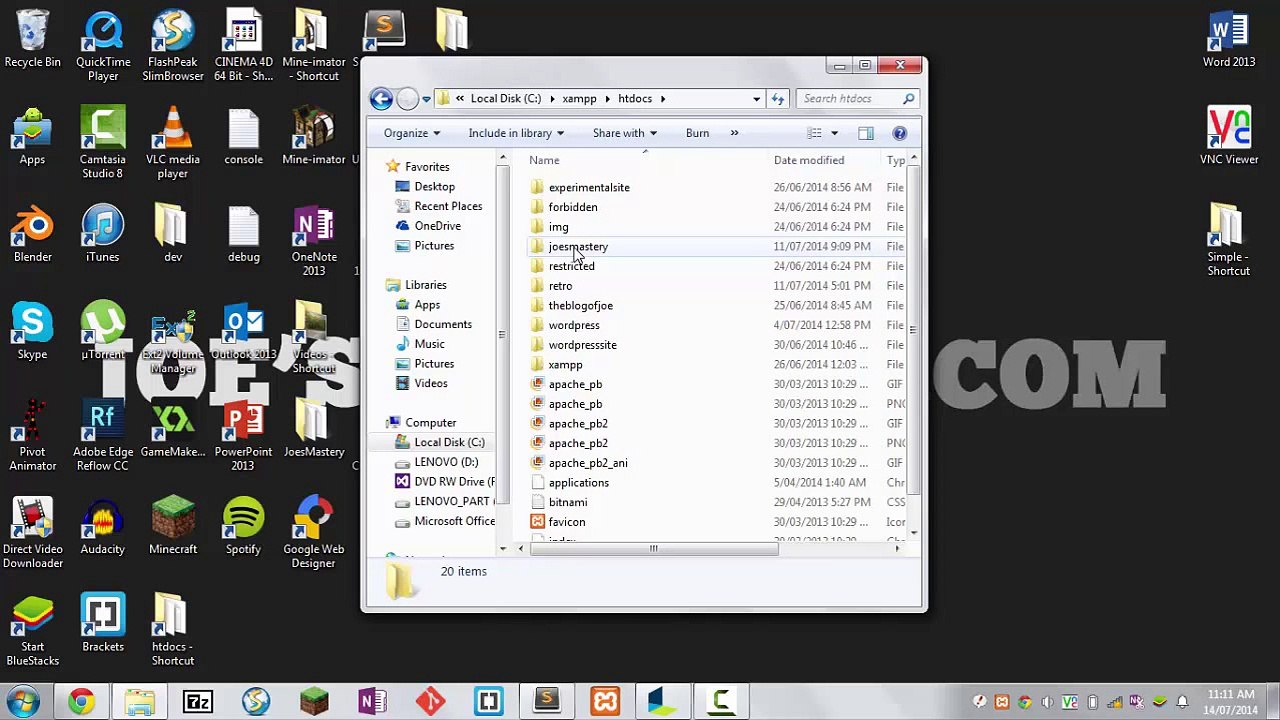The height and width of the screenshot is (720, 1280).
Task: Open Word 2013 desktop icon
Action: (1229, 40)
